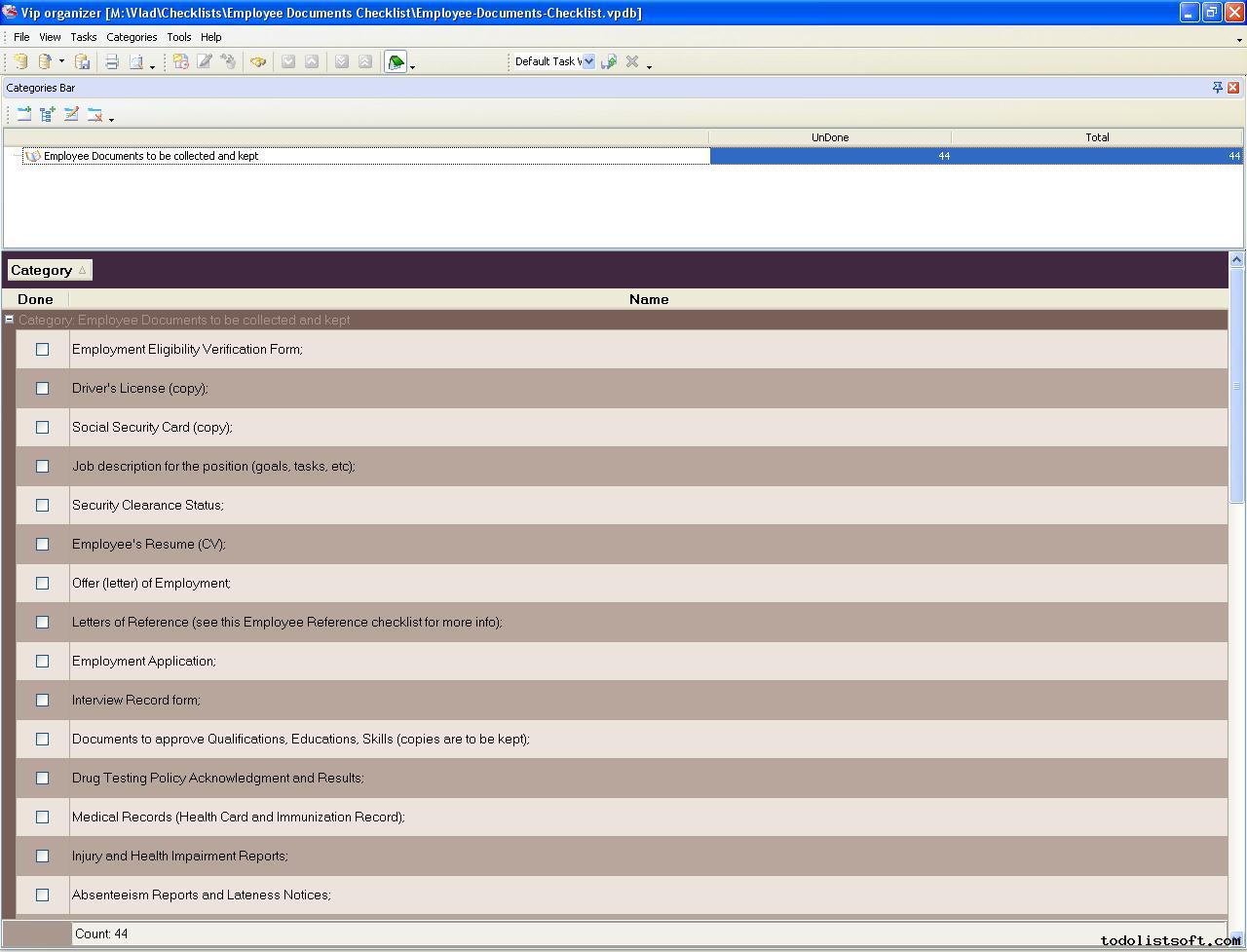Click the New Task toolbar icon
This screenshot has width=1247, height=952.
click(x=181, y=61)
